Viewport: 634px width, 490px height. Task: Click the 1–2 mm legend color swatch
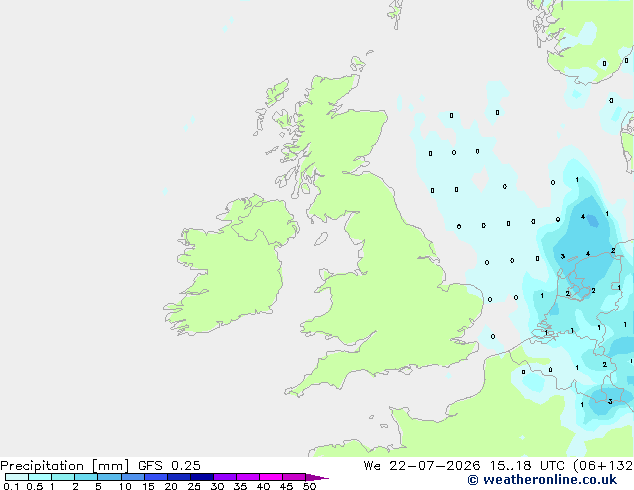[63, 477]
